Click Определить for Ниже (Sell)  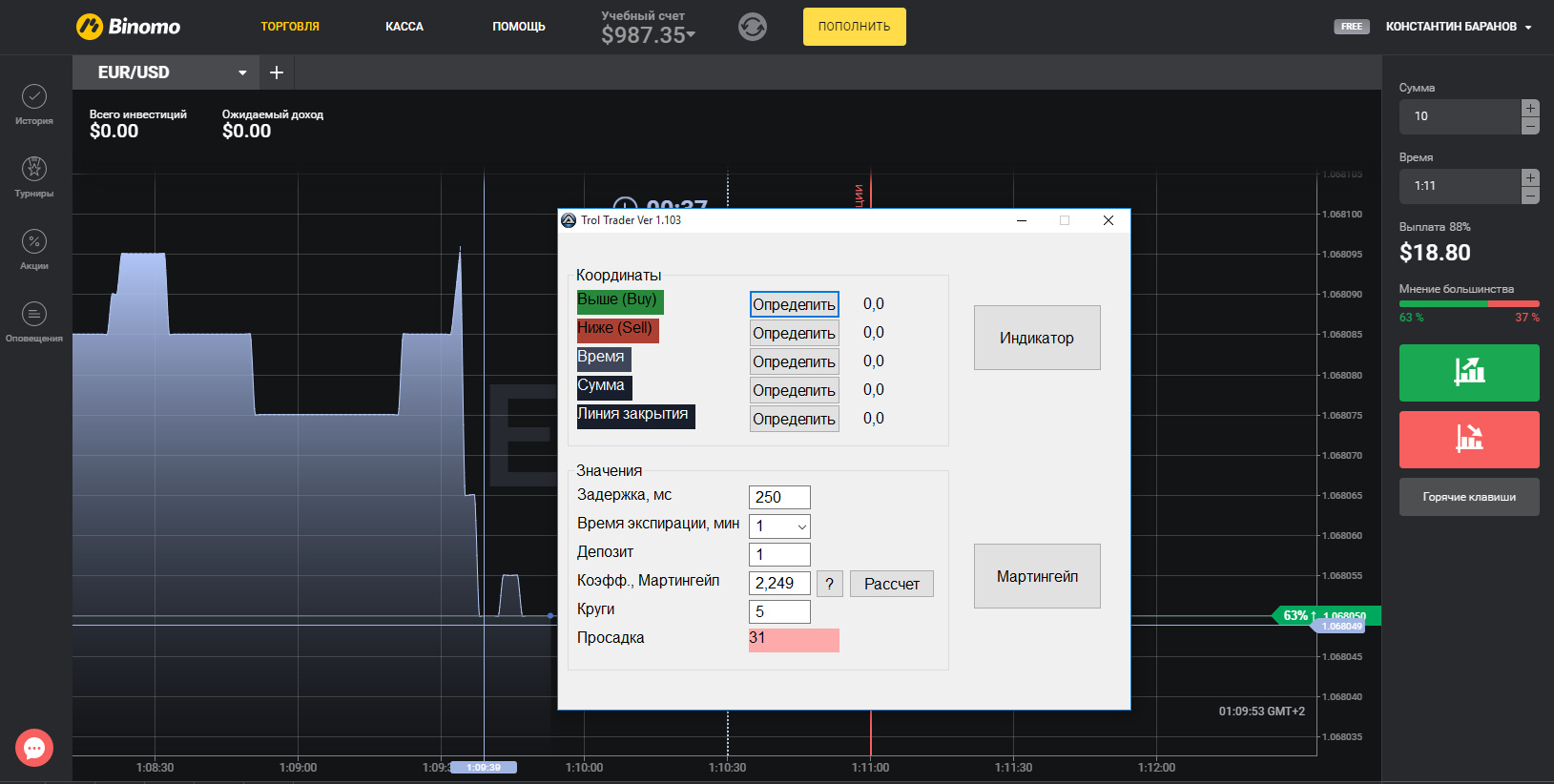(795, 333)
